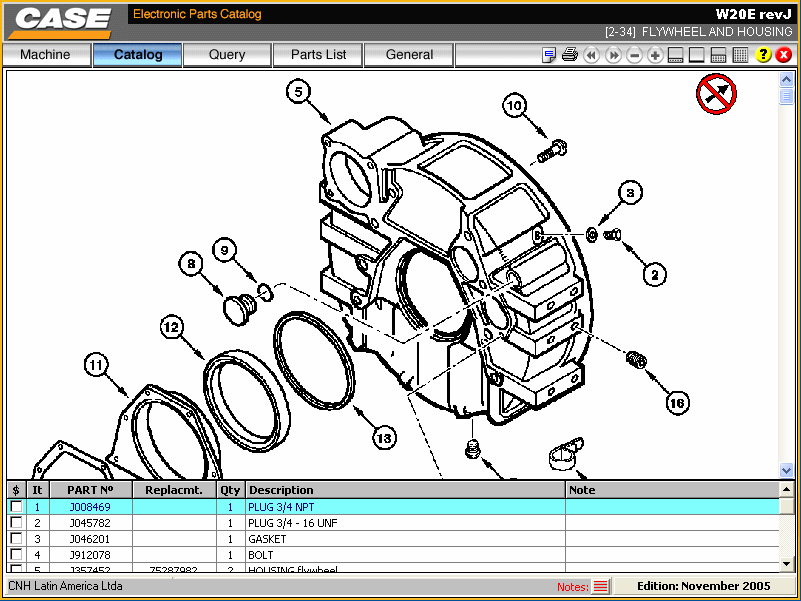801x601 pixels.
Task: Click the red crossed-out arrow icon
Action: pyautogui.click(x=716, y=94)
